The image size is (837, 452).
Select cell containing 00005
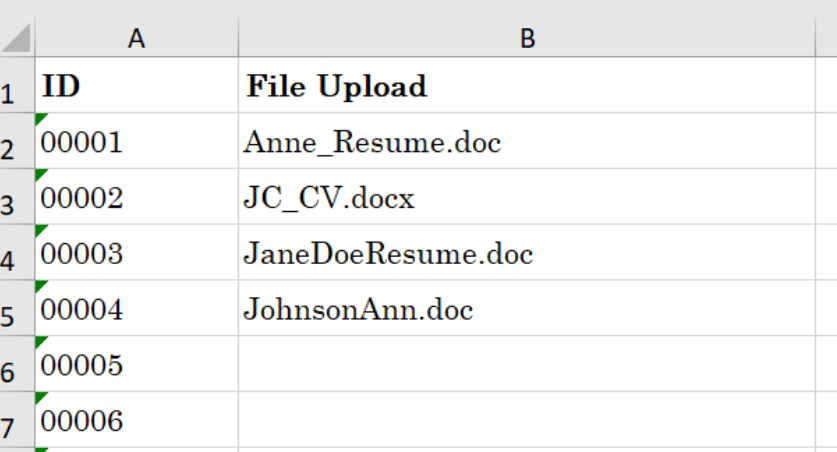pos(137,364)
